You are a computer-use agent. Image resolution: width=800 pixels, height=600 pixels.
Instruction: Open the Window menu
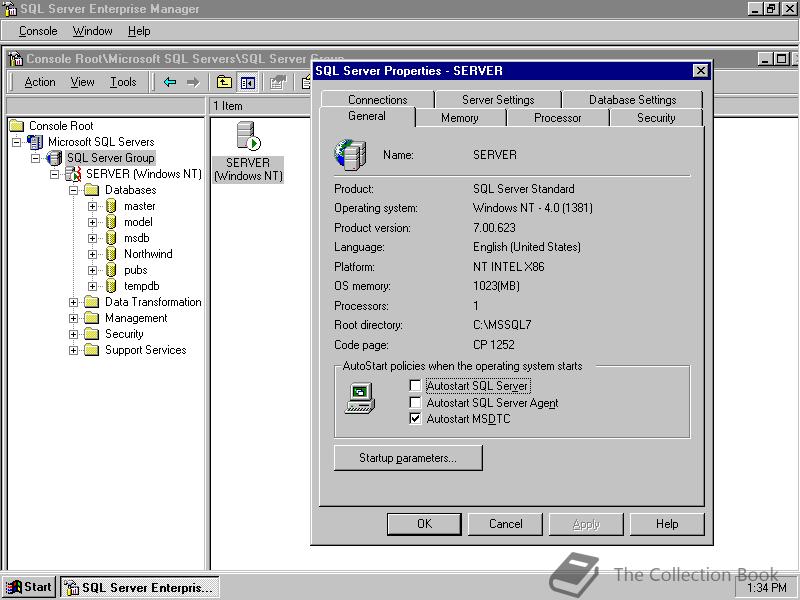[x=92, y=31]
